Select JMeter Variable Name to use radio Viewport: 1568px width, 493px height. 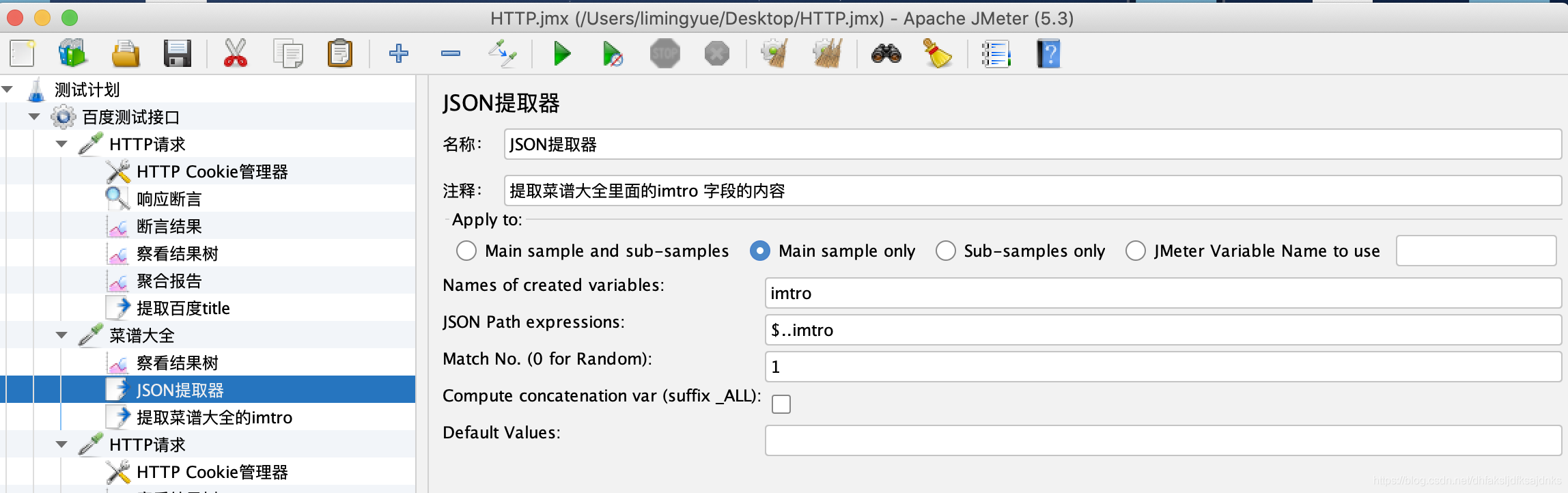point(1136,251)
